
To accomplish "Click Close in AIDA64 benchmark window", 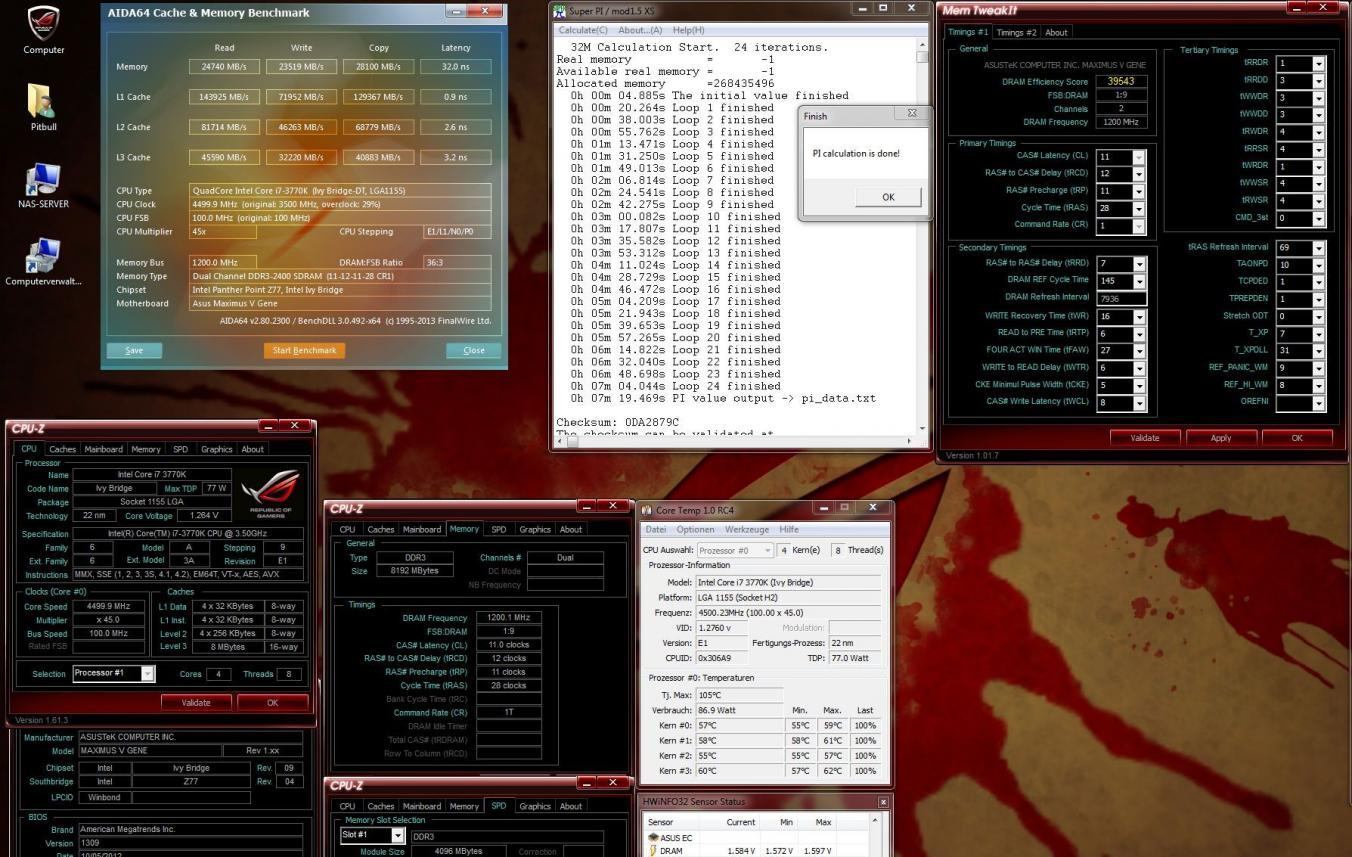I will (474, 350).
